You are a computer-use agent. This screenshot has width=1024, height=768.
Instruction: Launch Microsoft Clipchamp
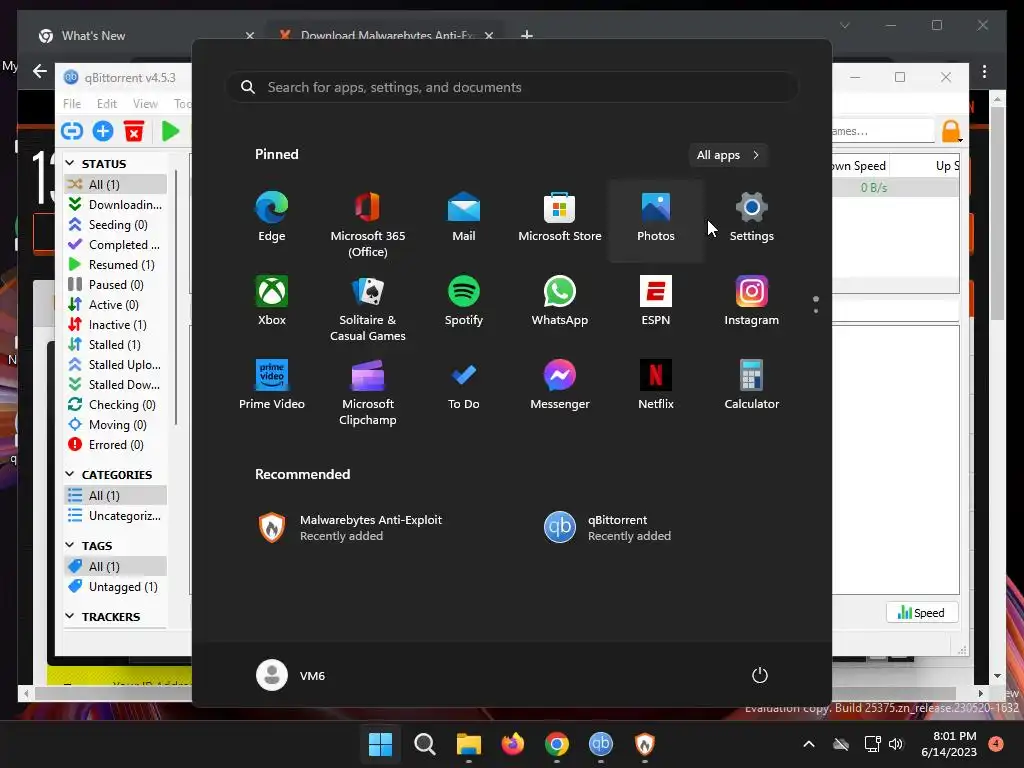coord(368,391)
